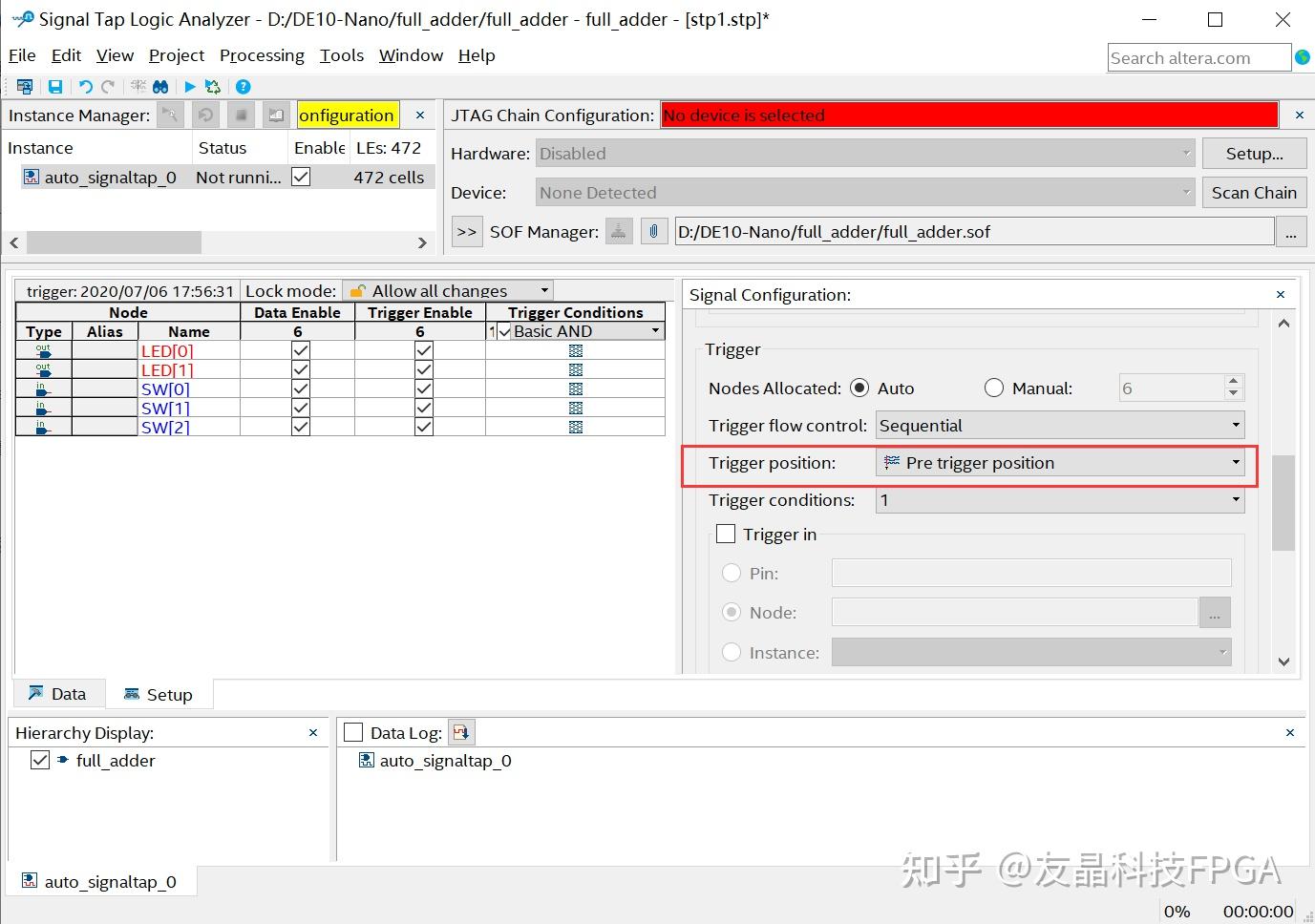Toggle Trigger Enable for SW[2]
Viewport: 1315px width, 924px height.
pos(423,427)
